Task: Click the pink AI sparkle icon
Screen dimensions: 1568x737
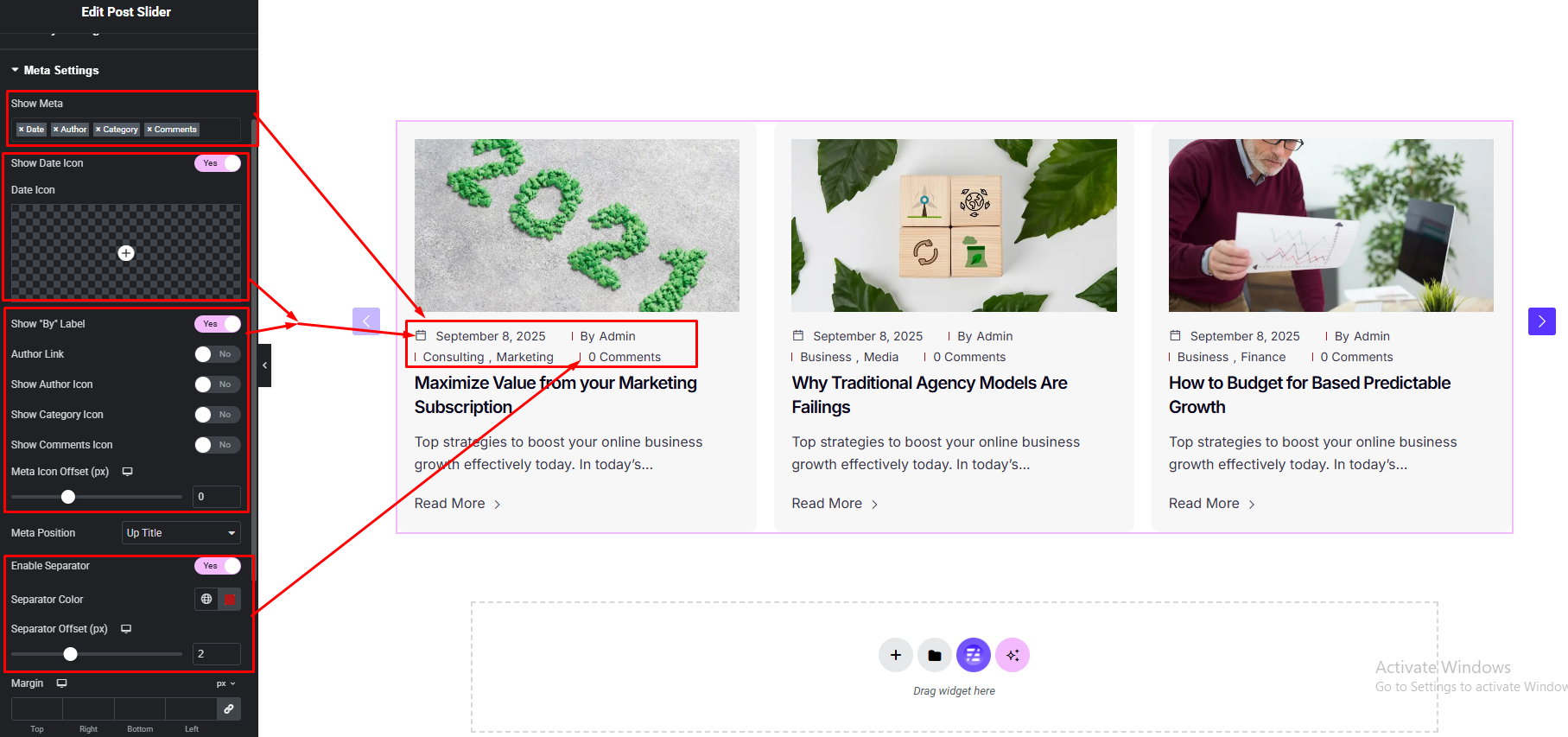Action: pos(1012,655)
